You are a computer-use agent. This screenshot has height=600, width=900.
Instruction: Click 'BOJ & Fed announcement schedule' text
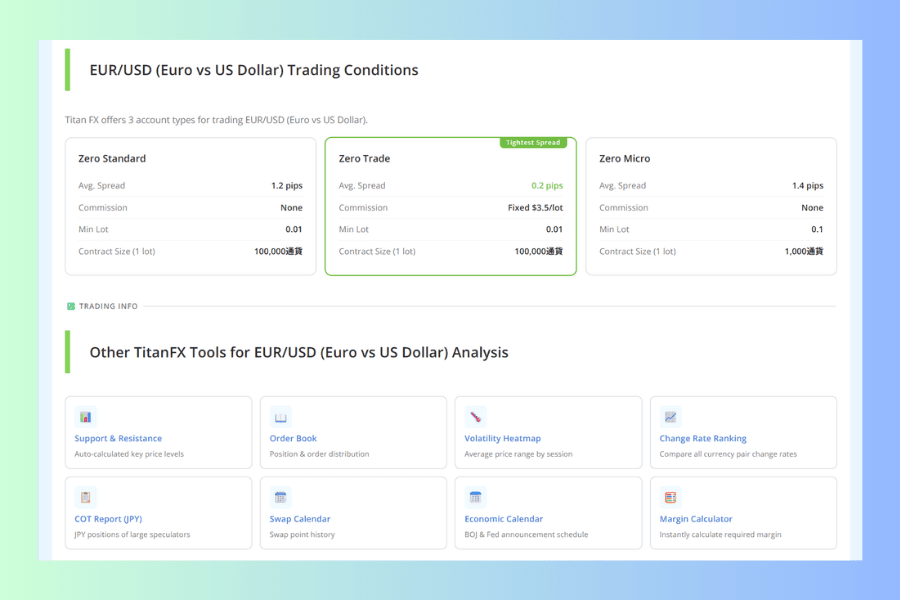point(526,534)
